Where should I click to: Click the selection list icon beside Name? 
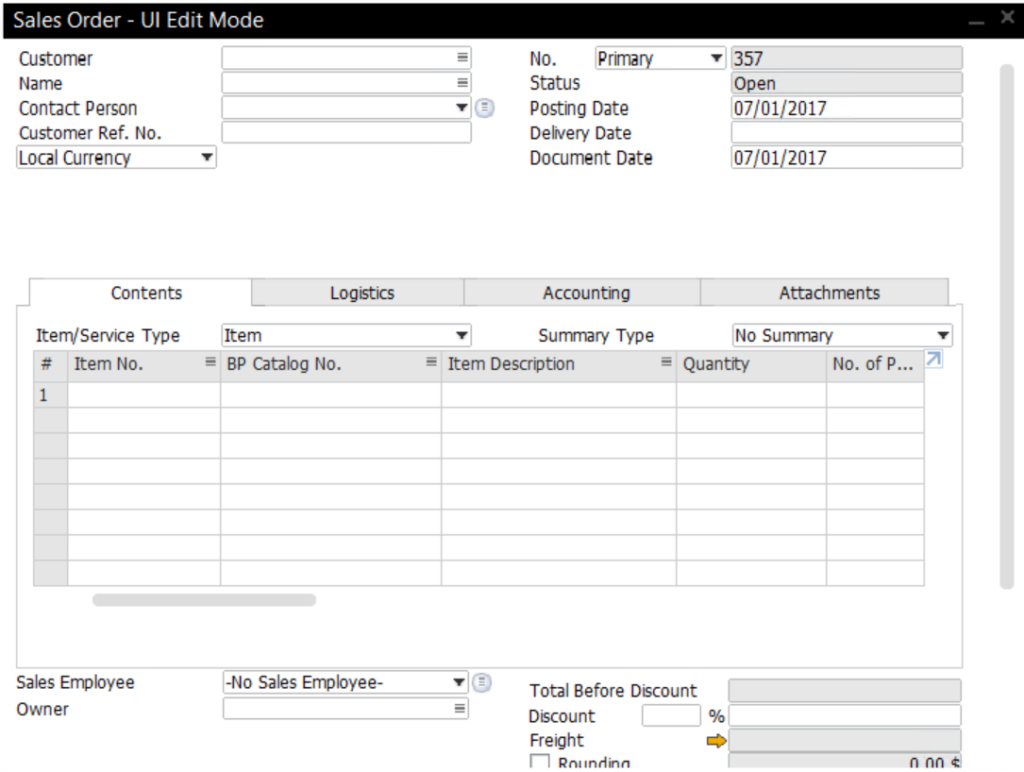[461, 83]
